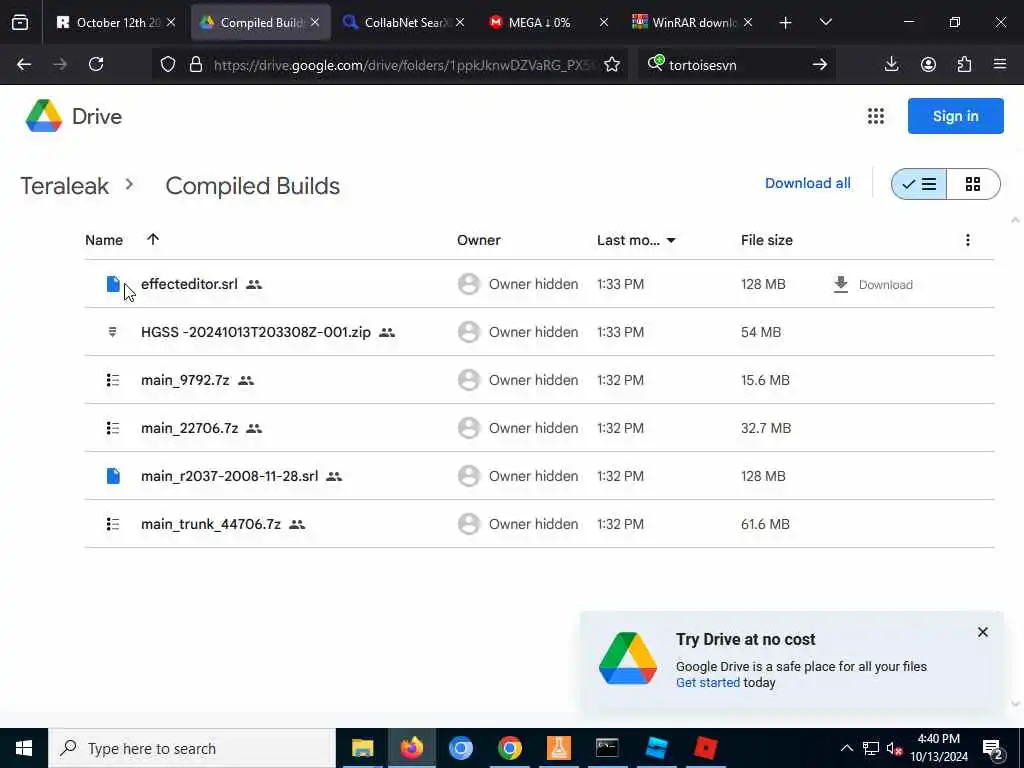Click the Firefox downloads arrow icon
Screen dimensions: 1024x768
[891, 64]
